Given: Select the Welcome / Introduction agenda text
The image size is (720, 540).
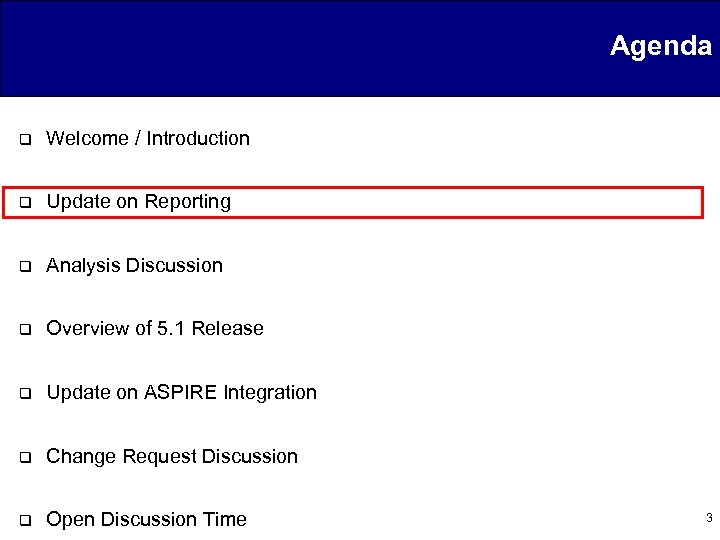Looking at the screenshot, I should point(148,138).
